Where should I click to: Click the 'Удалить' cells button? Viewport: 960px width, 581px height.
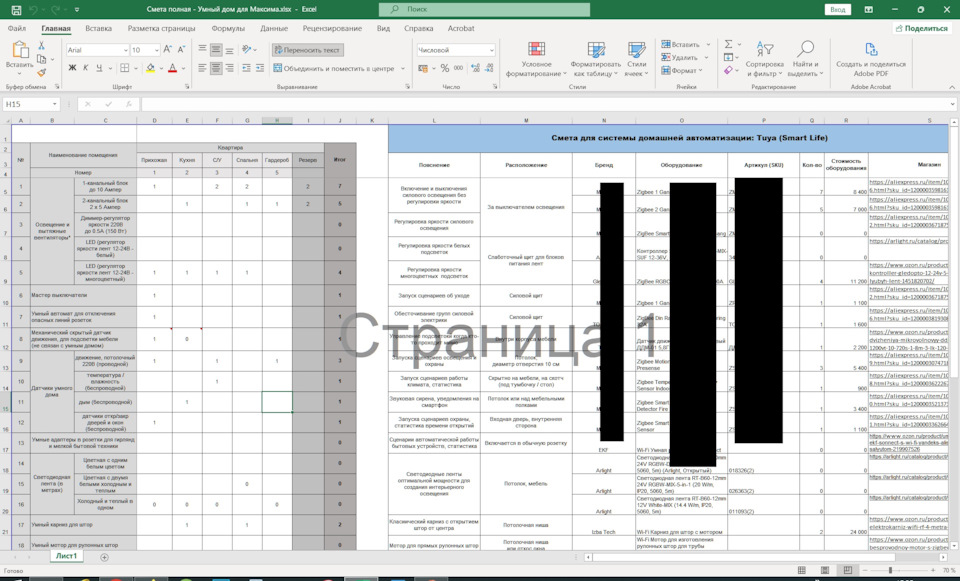pos(680,58)
